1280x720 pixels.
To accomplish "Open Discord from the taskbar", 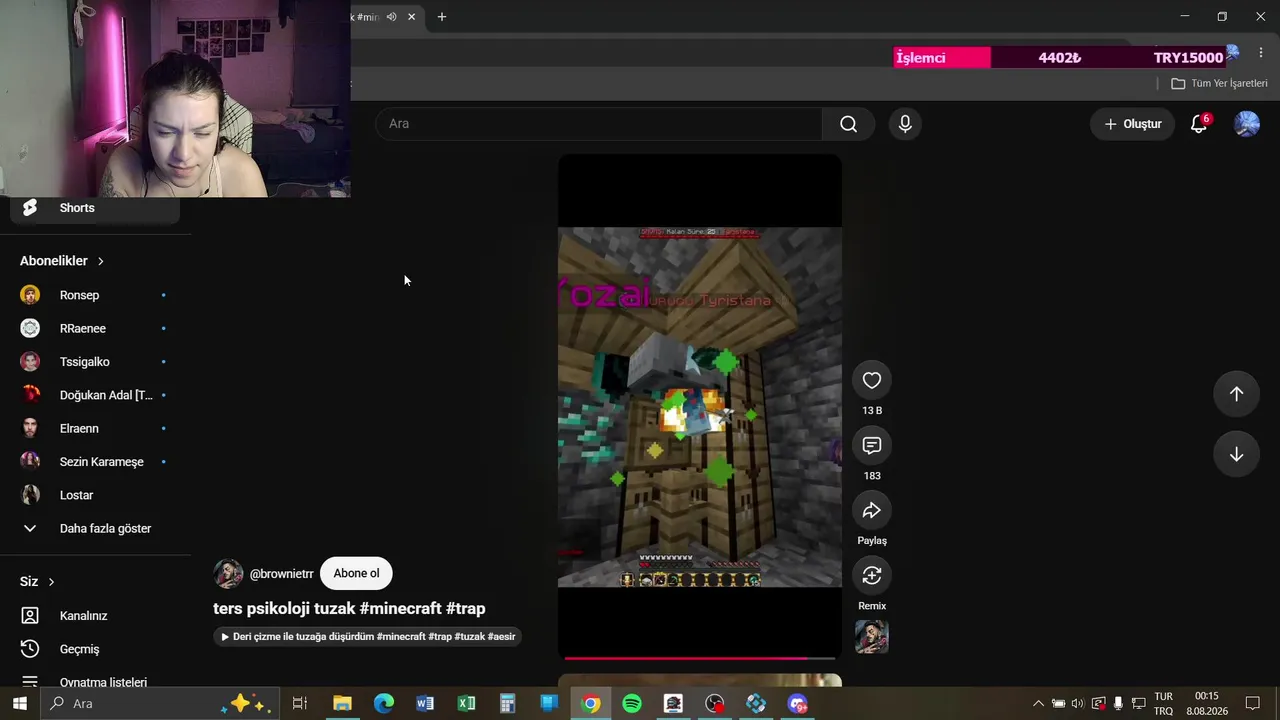I will coord(797,704).
